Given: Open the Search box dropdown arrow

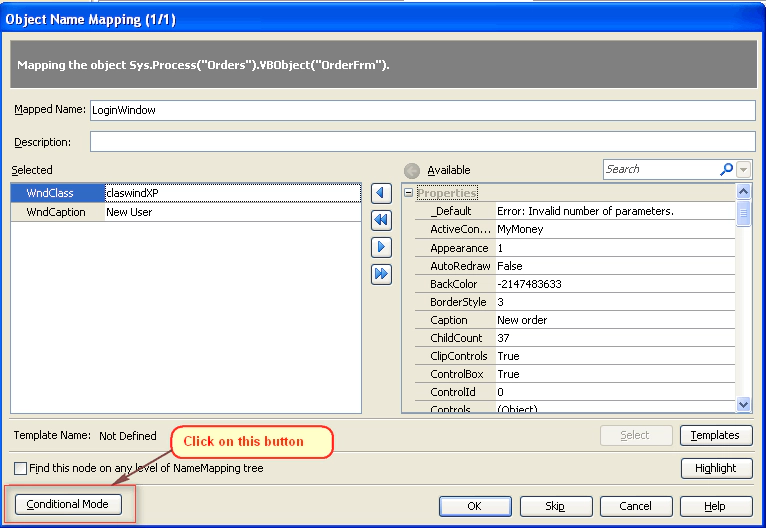Looking at the screenshot, I should (743, 170).
